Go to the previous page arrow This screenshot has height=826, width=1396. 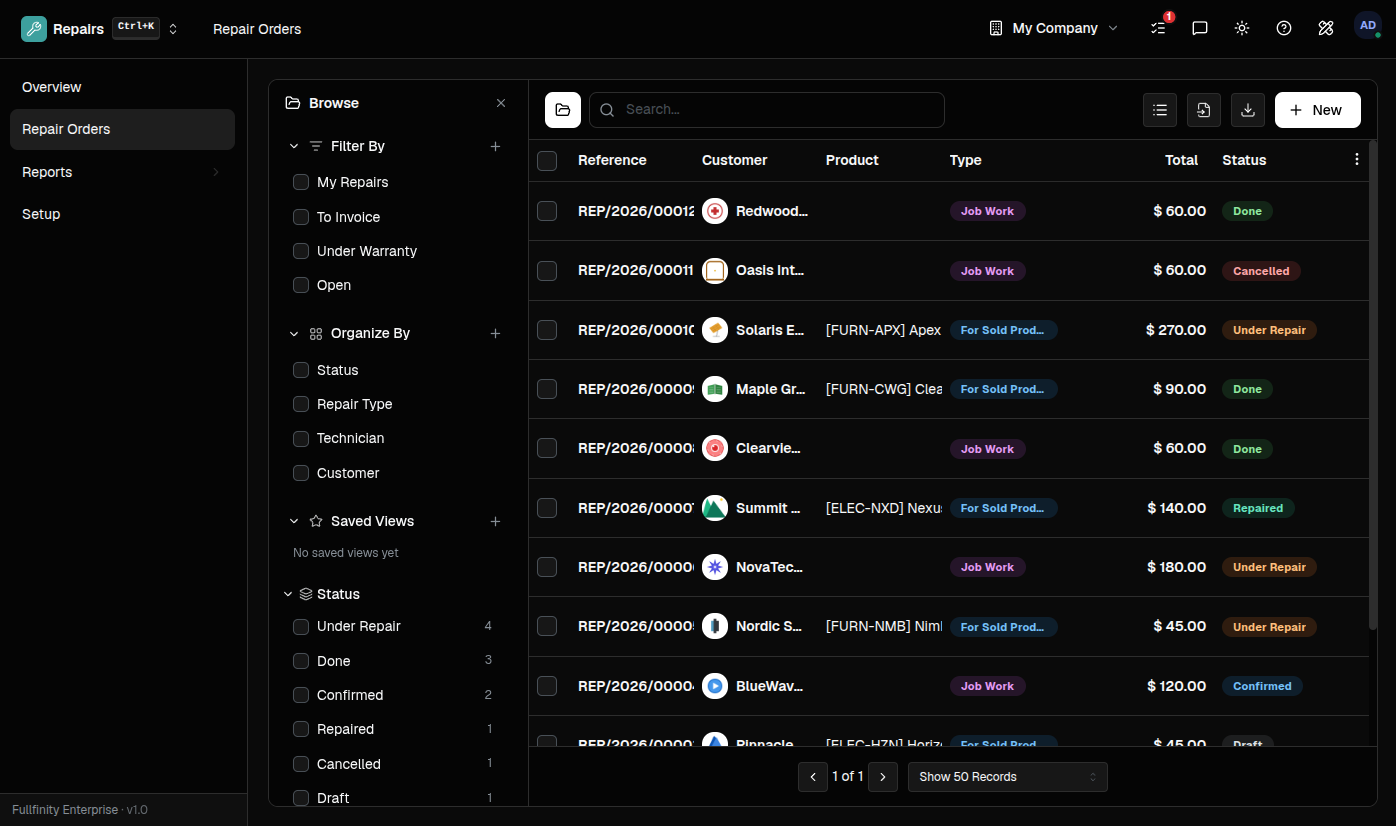pyautogui.click(x=813, y=777)
